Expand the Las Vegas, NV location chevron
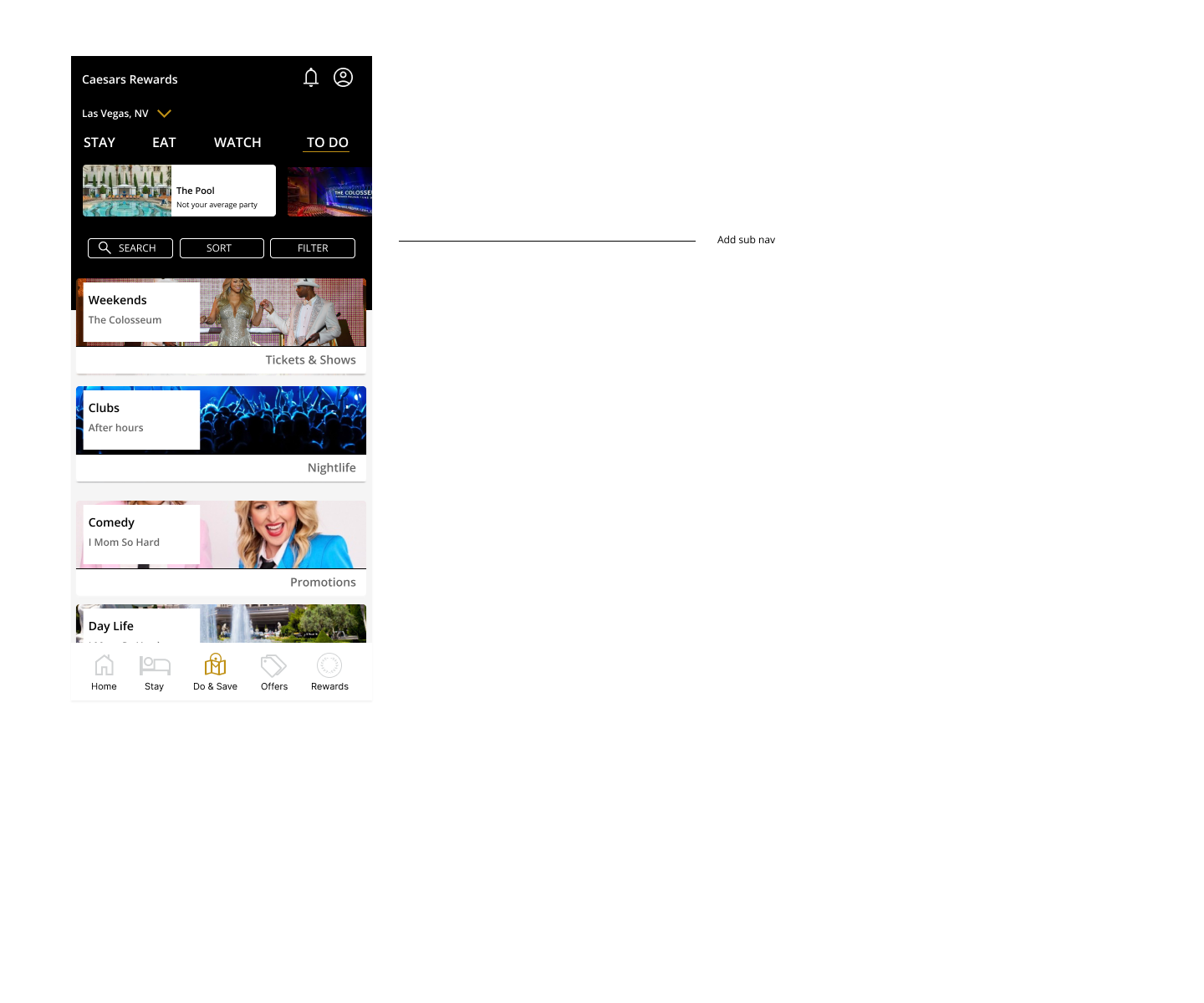1204x1003 pixels. tap(164, 114)
